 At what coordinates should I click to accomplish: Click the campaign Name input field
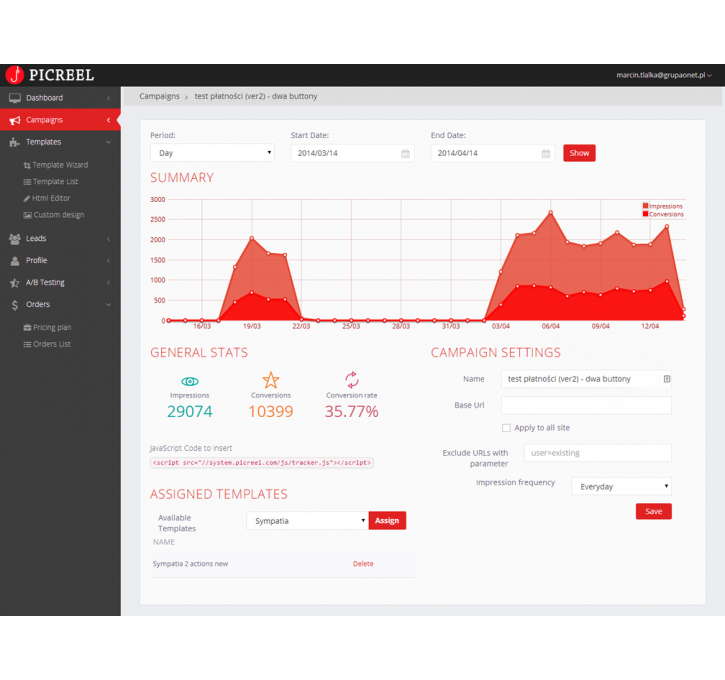[x=586, y=379]
